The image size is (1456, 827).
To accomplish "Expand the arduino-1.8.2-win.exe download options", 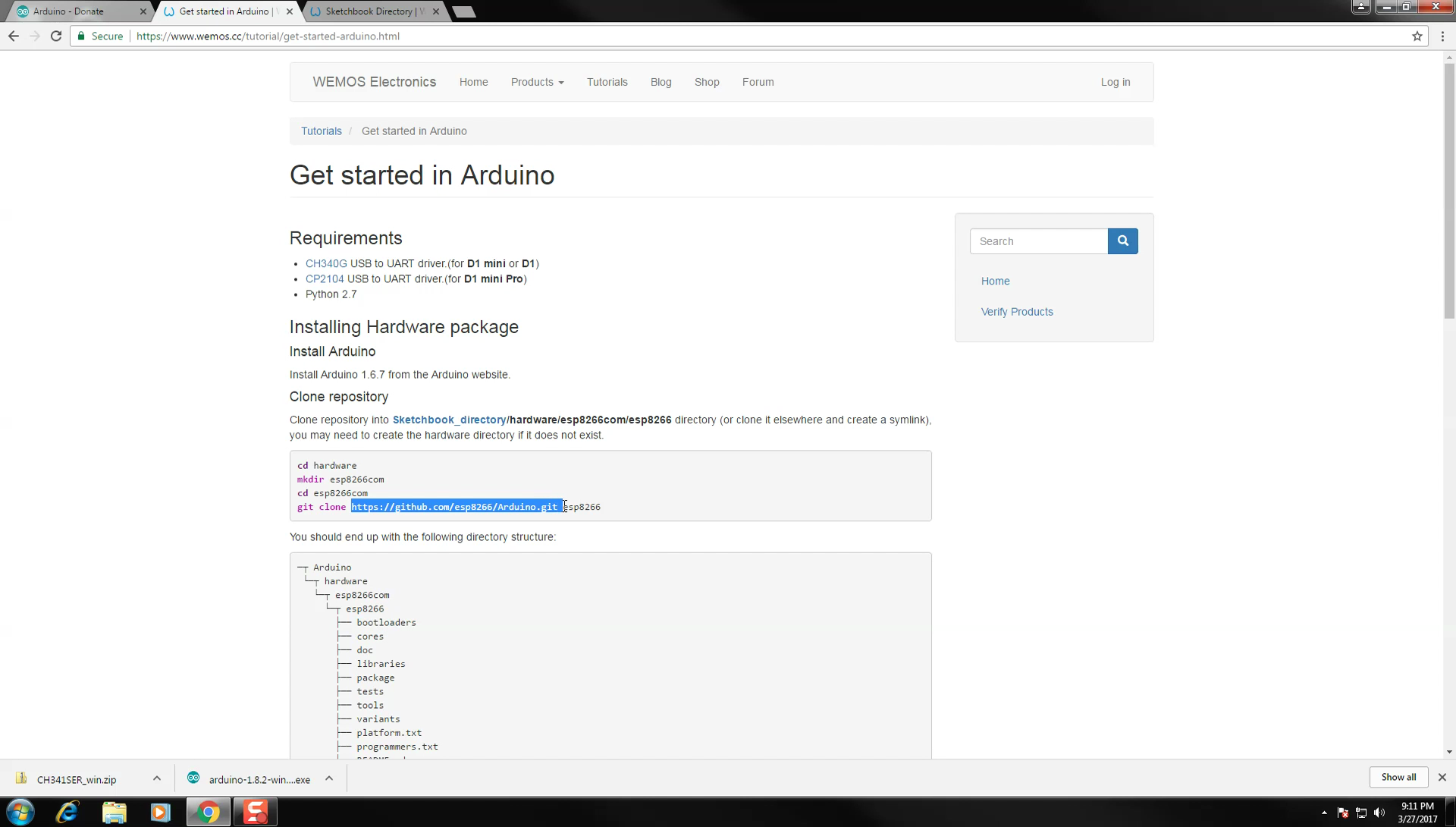I will [x=329, y=779].
